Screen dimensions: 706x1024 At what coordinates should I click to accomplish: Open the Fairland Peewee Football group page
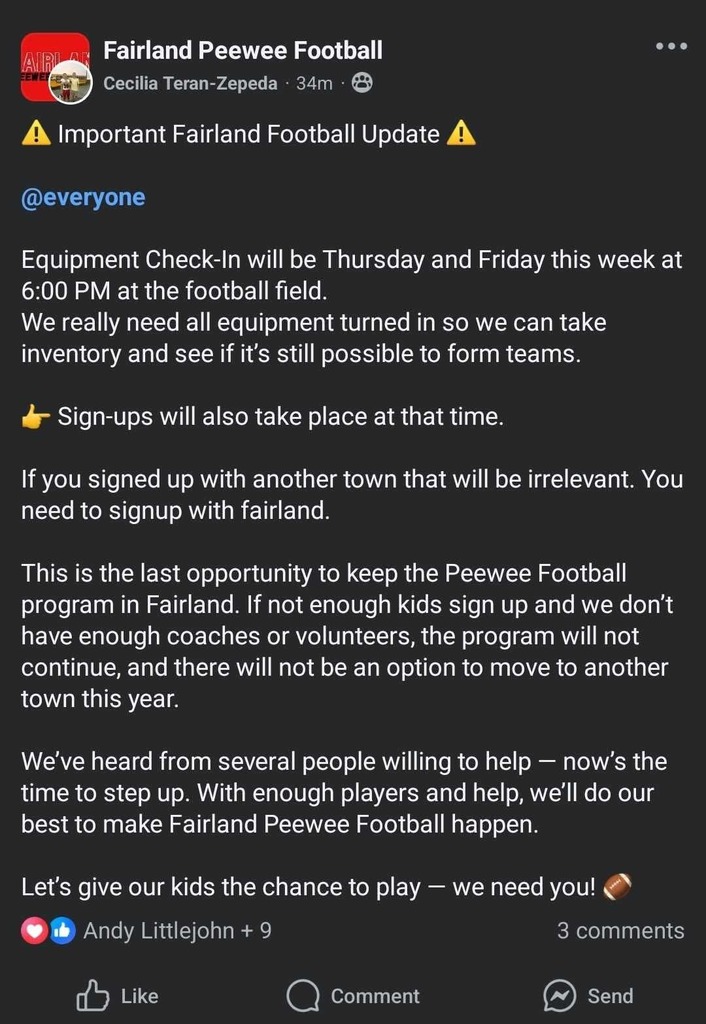[x=243, y=50]
